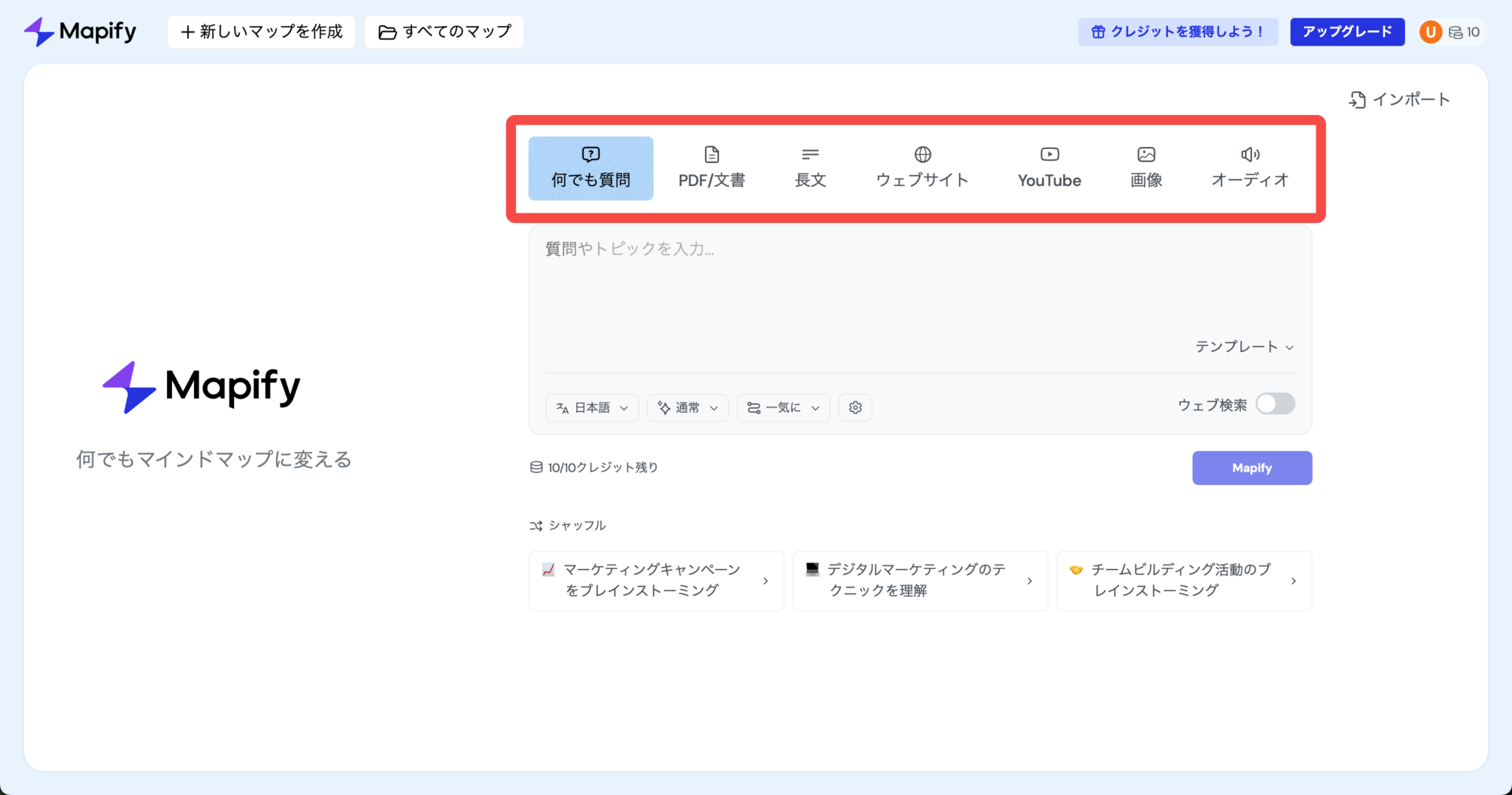
Task: Click the Mapify generate button
Action: click(x=1251, y=467)
